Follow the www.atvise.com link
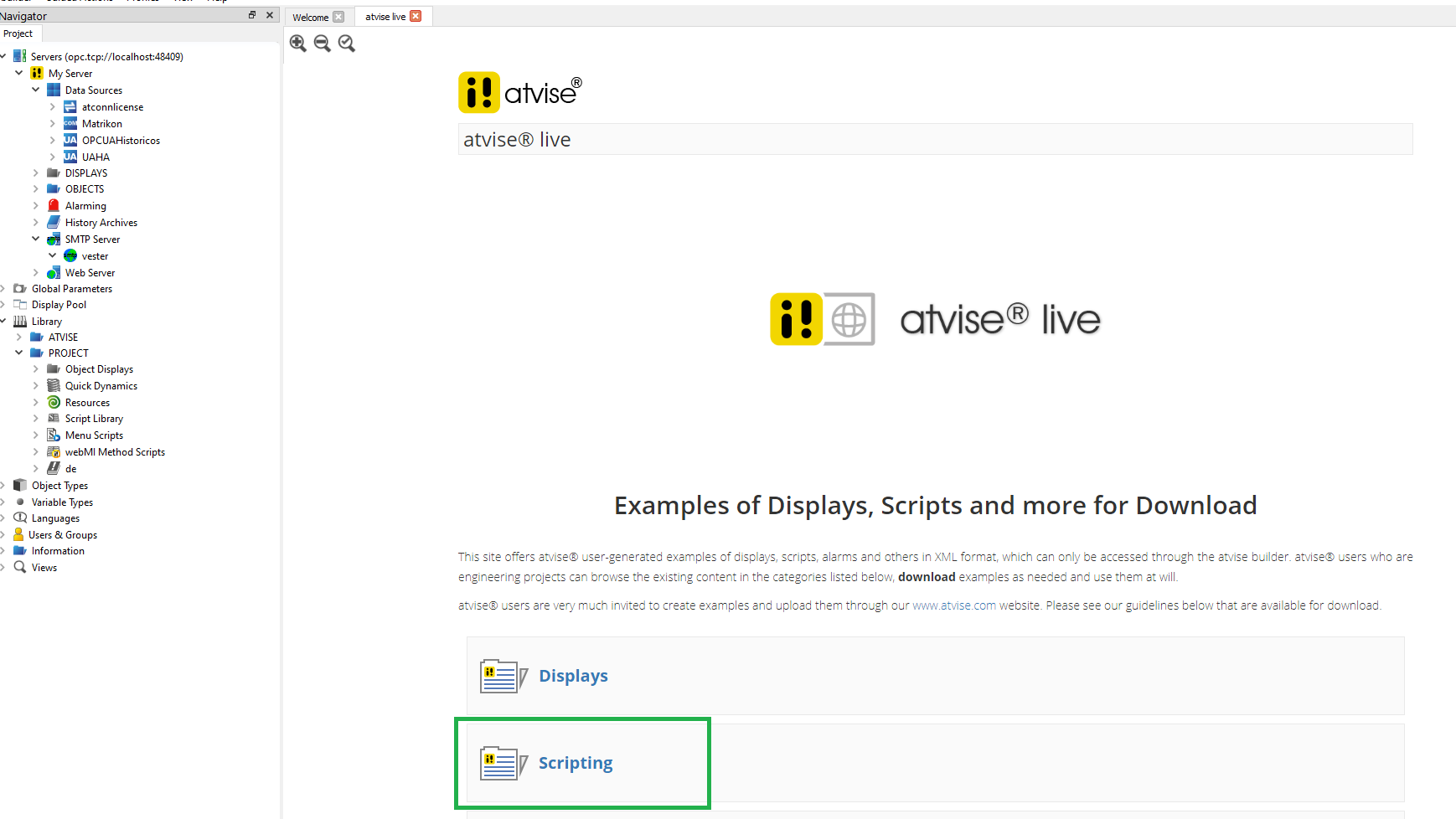The image size is (1456, 819). [x=954, y=605]
